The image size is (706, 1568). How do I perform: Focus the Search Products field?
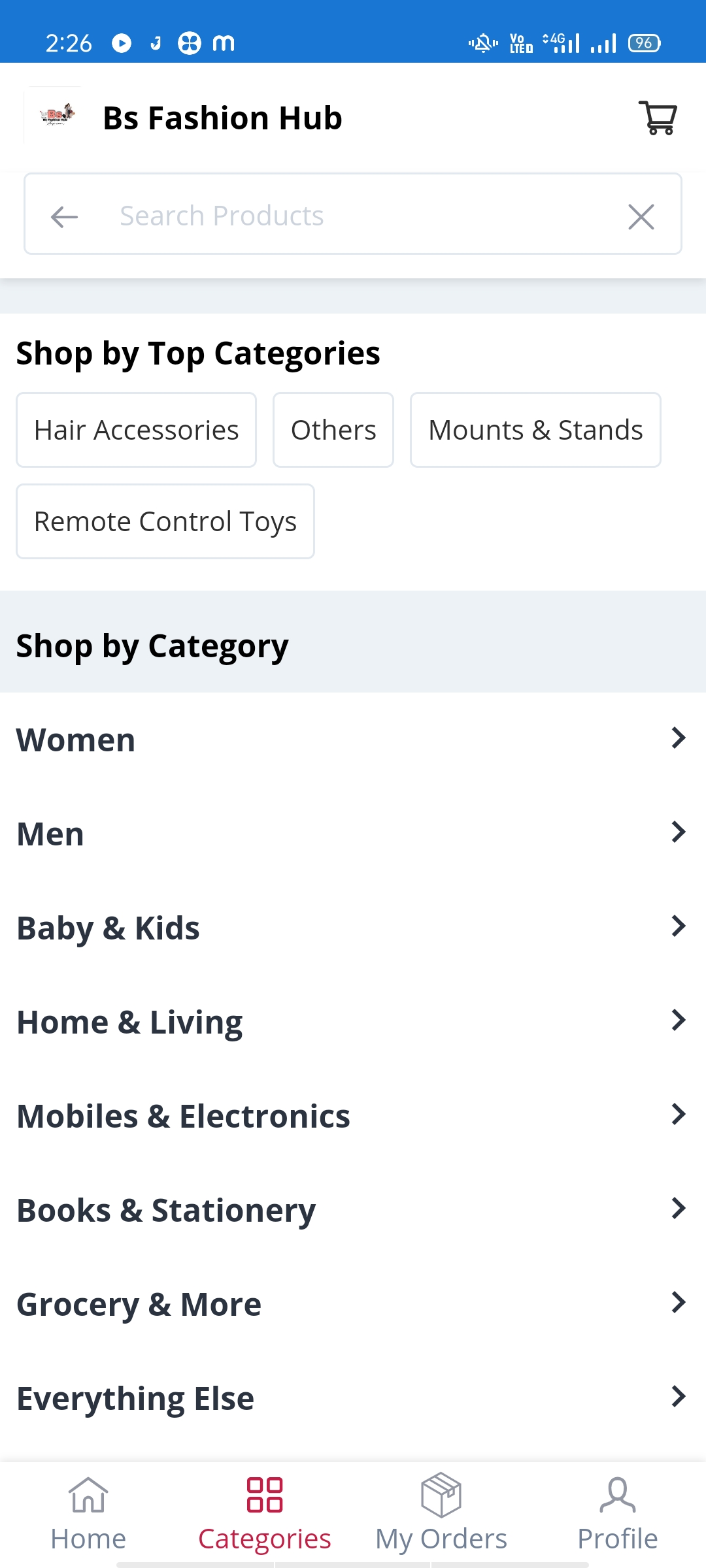353,214
